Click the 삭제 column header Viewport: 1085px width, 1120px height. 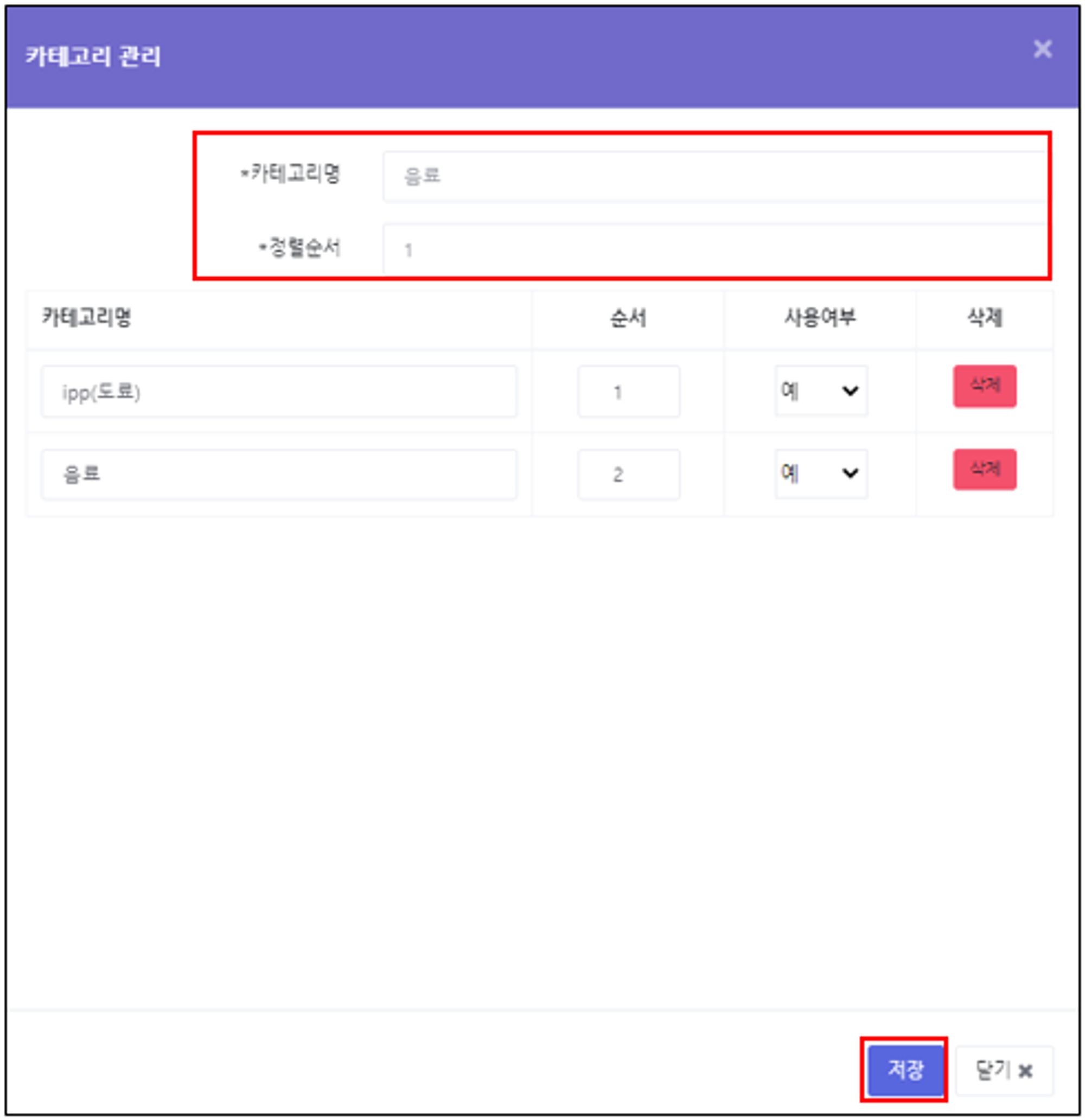(x=984, y=317)
